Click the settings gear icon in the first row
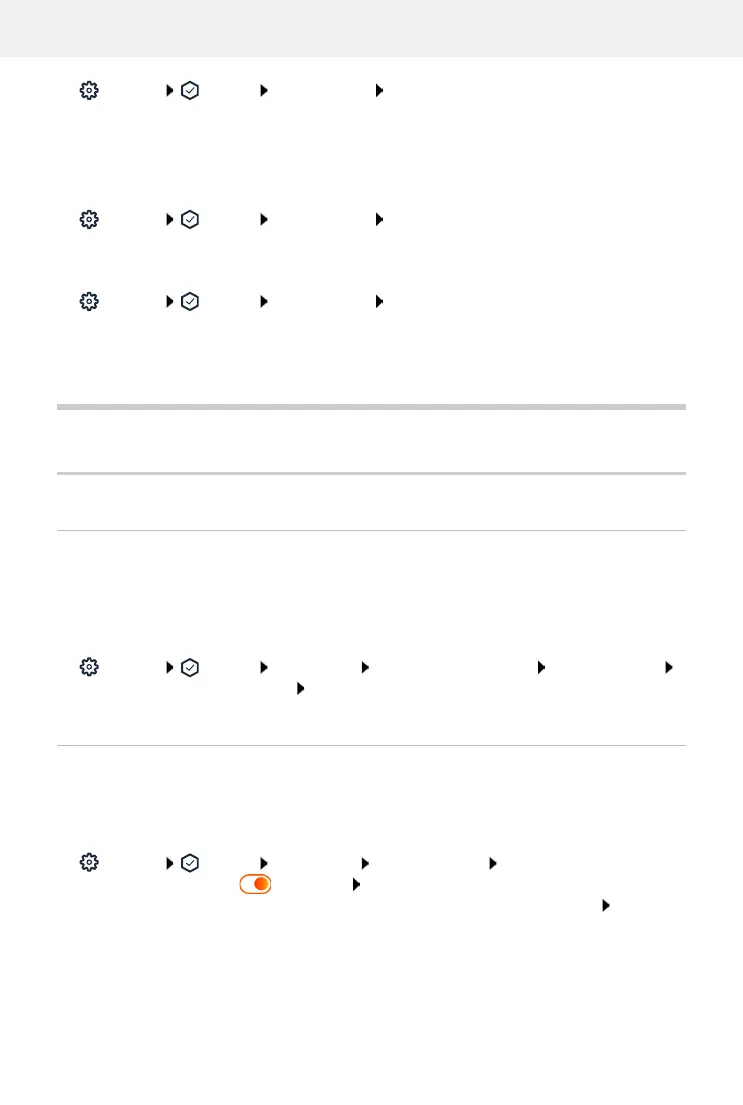 click(x=89, y=90)
